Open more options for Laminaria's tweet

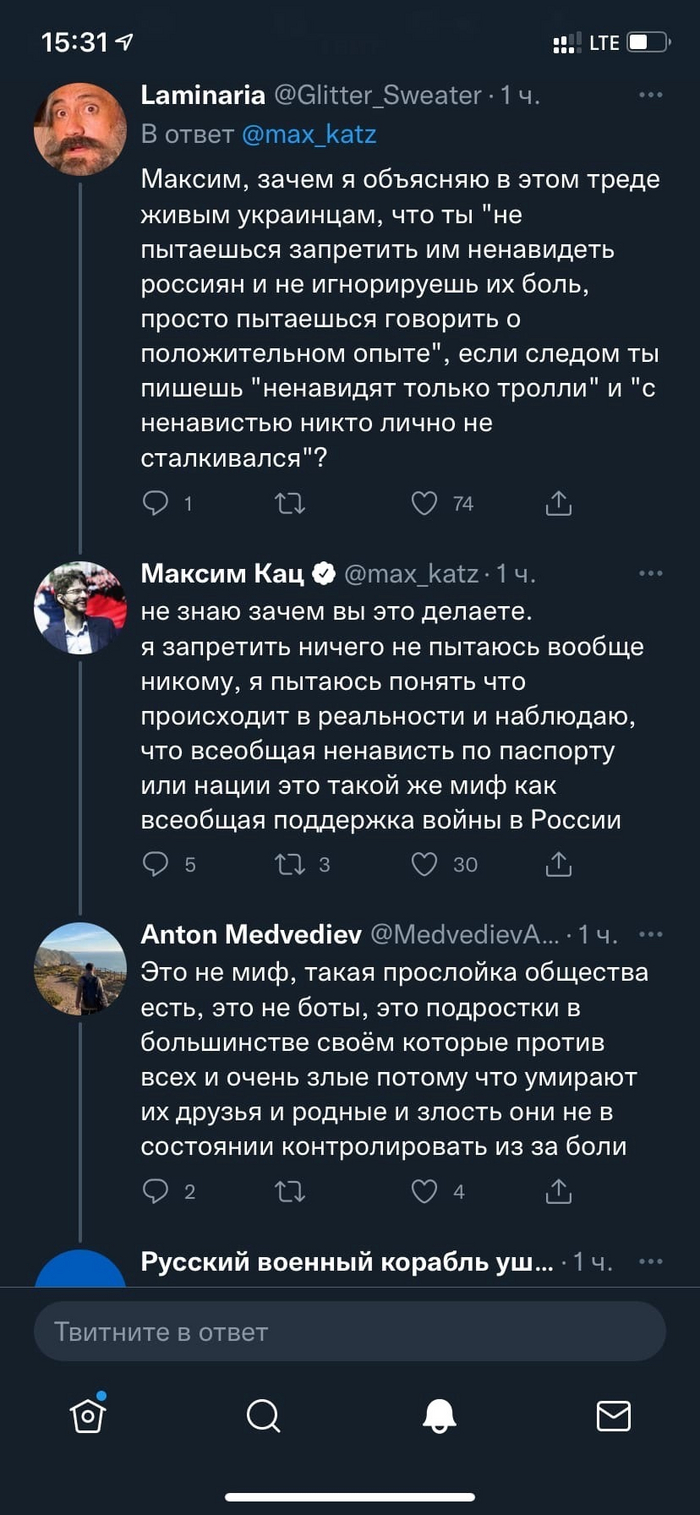point(650,95)
